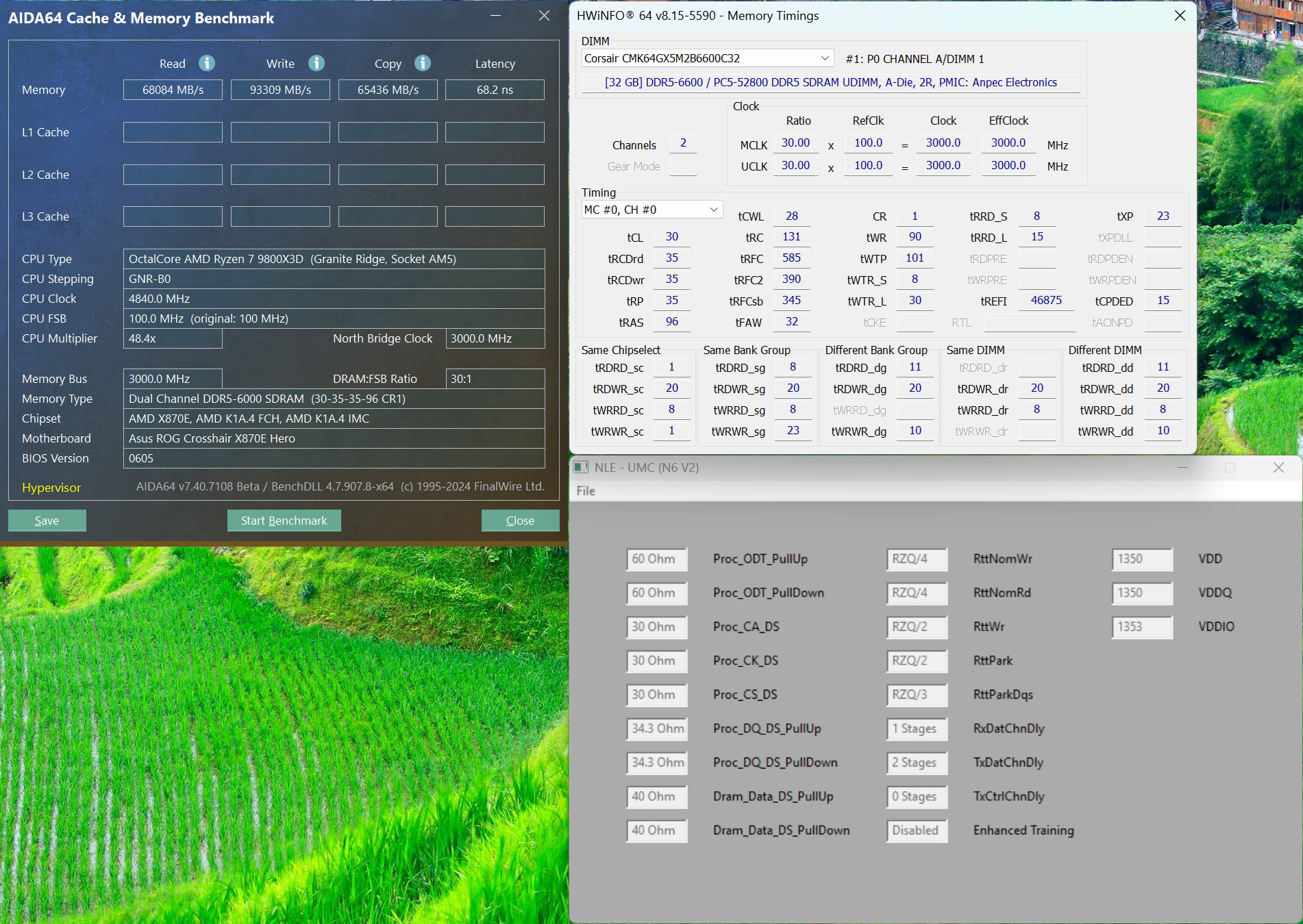Click the VDD 1350 field
Viewport: 1303px width, 924px height.
tap(1142, 559)
